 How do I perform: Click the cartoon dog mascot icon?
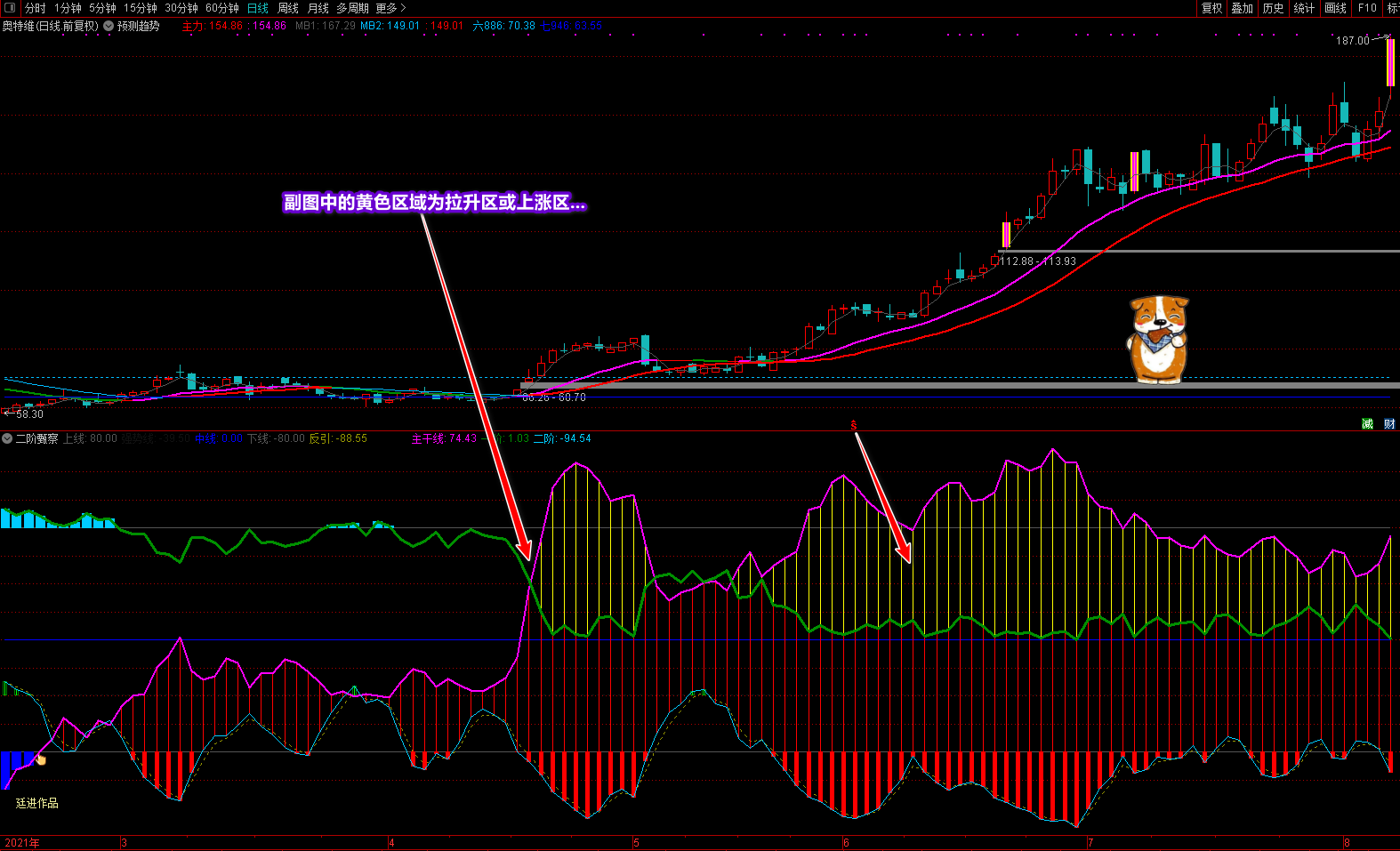point(1157,340)
